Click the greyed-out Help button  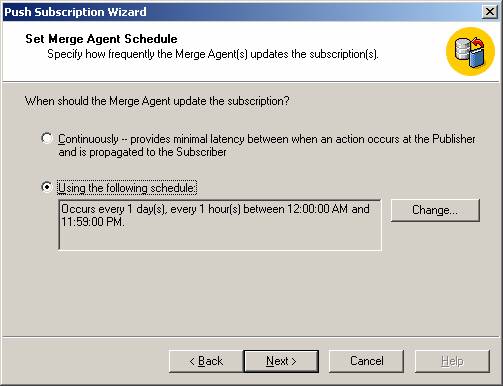tap(452, 361)
